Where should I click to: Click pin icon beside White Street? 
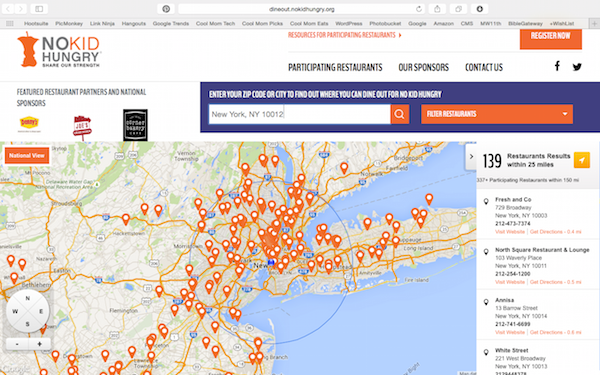486,352
